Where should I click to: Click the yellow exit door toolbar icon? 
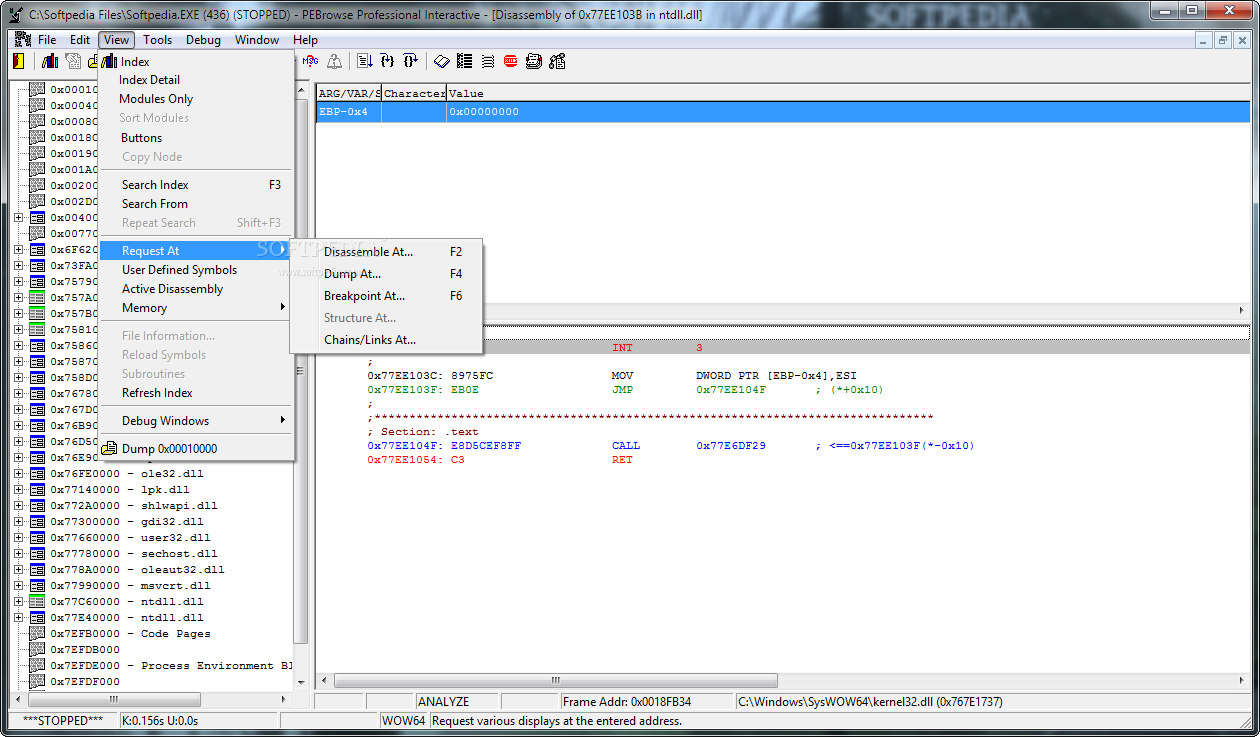click(x=18, y=61)
